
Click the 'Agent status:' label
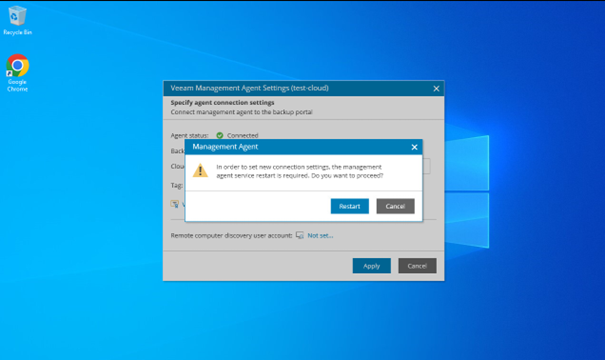[x=189, y=135]
